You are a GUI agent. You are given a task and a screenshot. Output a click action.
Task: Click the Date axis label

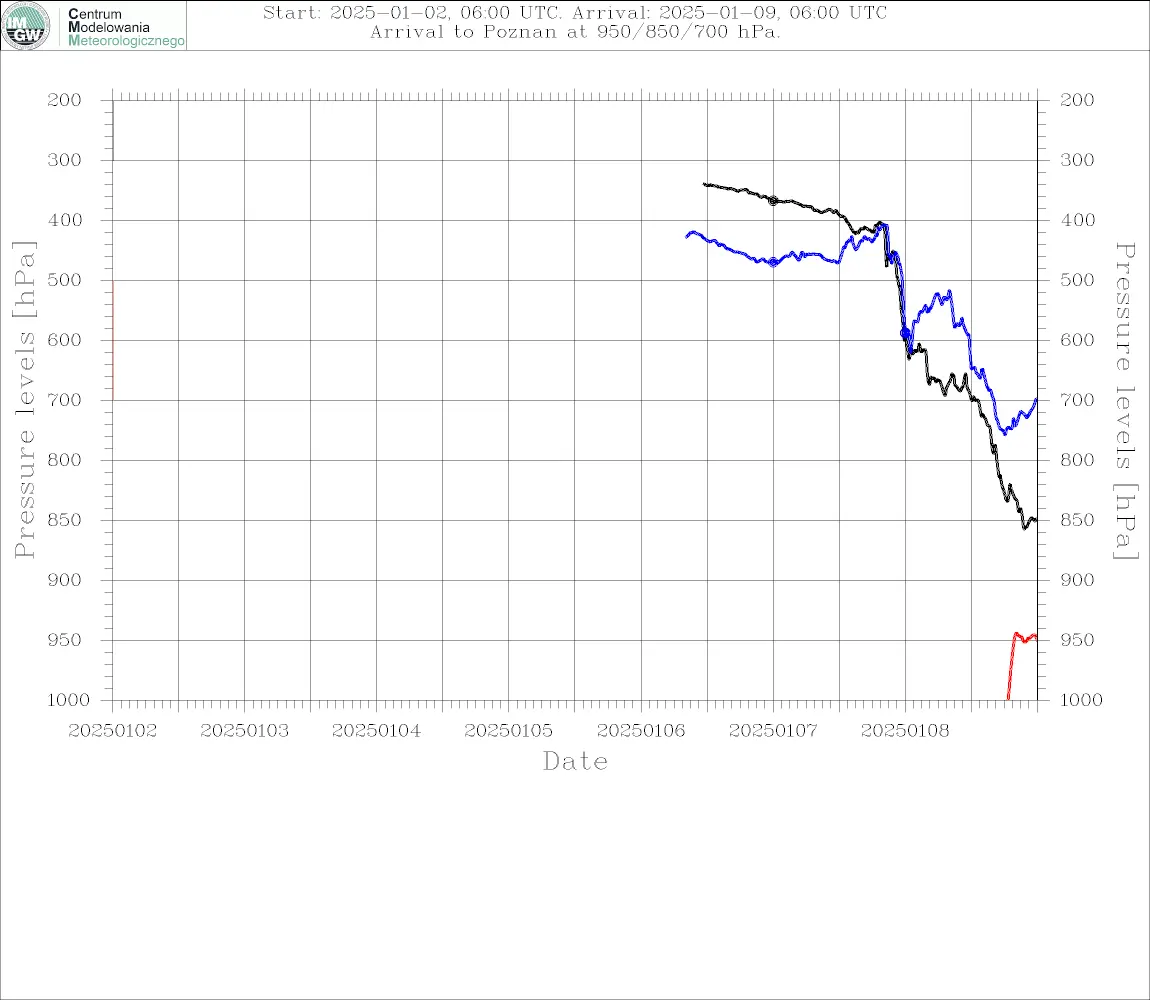pyautogui.click(x=575, y=762)
